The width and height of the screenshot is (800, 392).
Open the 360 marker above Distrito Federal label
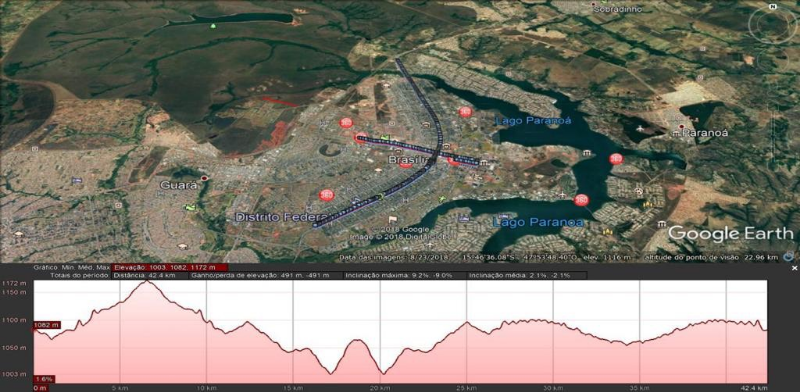pos(326,195)
